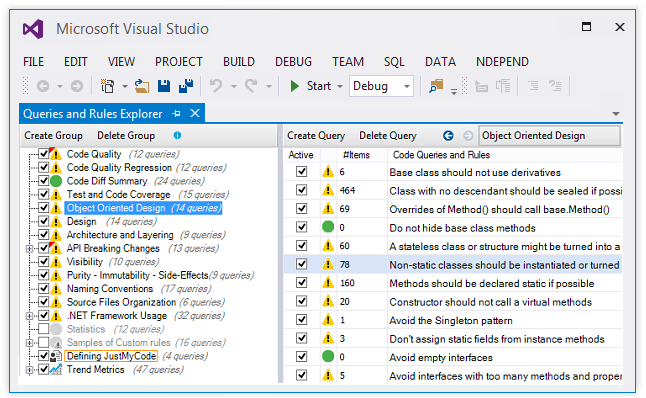Screen dimensions: 646x398
Task: Uncheck the Code Quality group checkbox
Action: [44, 154]
